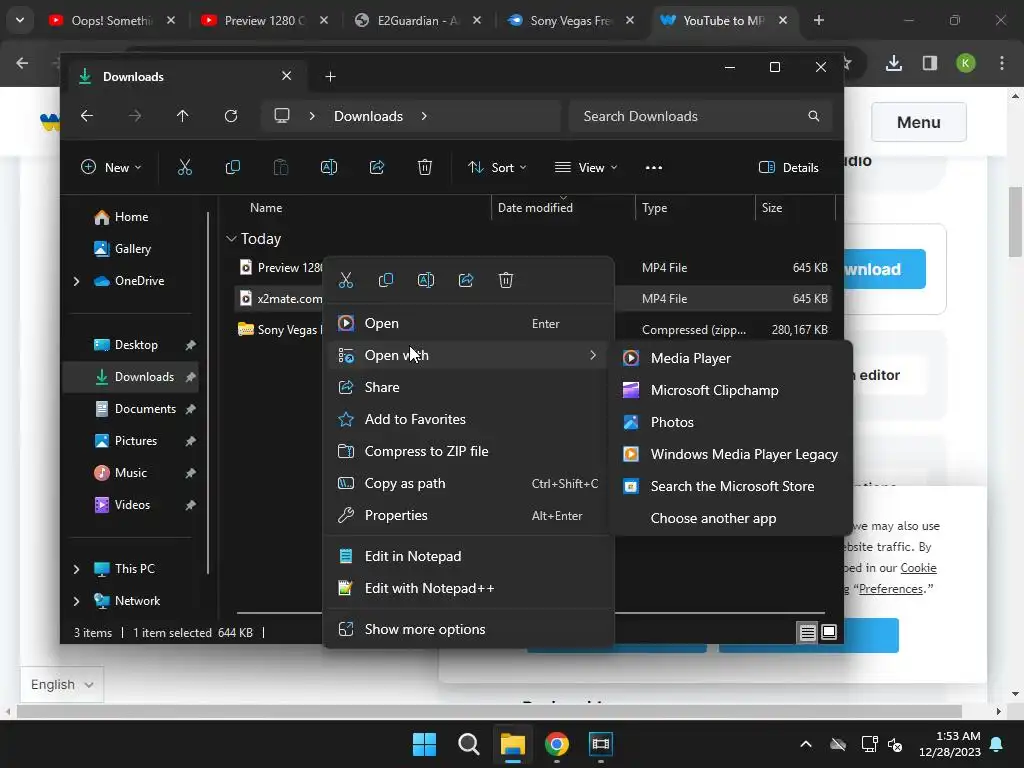Open the English language dropdown on webpage

[x=62, y=684]
